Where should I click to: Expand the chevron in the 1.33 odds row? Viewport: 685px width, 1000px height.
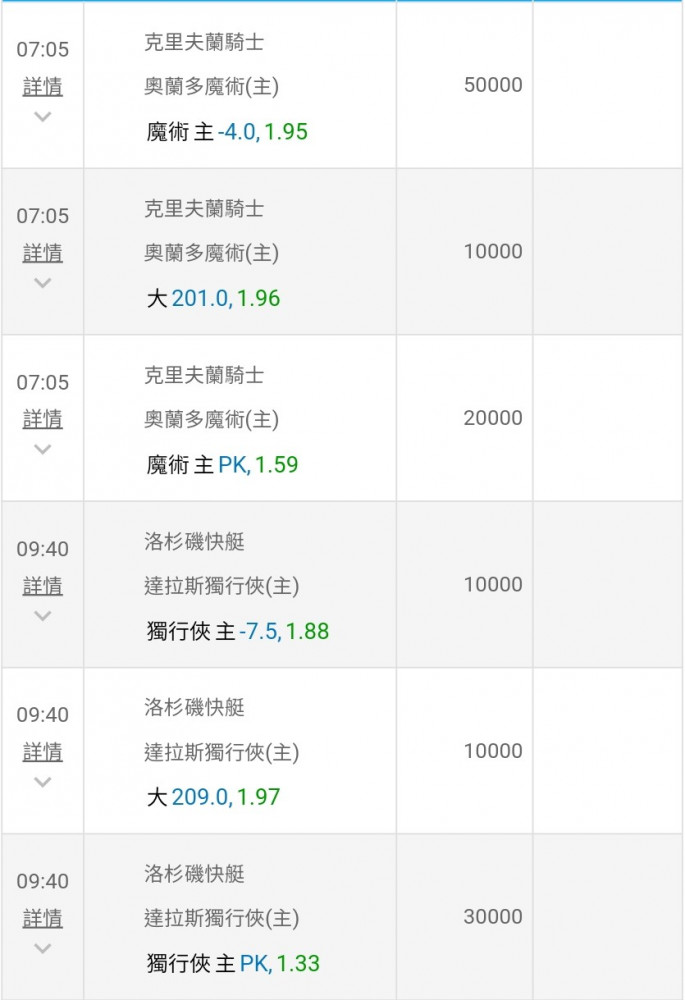(x=43, y=947)
